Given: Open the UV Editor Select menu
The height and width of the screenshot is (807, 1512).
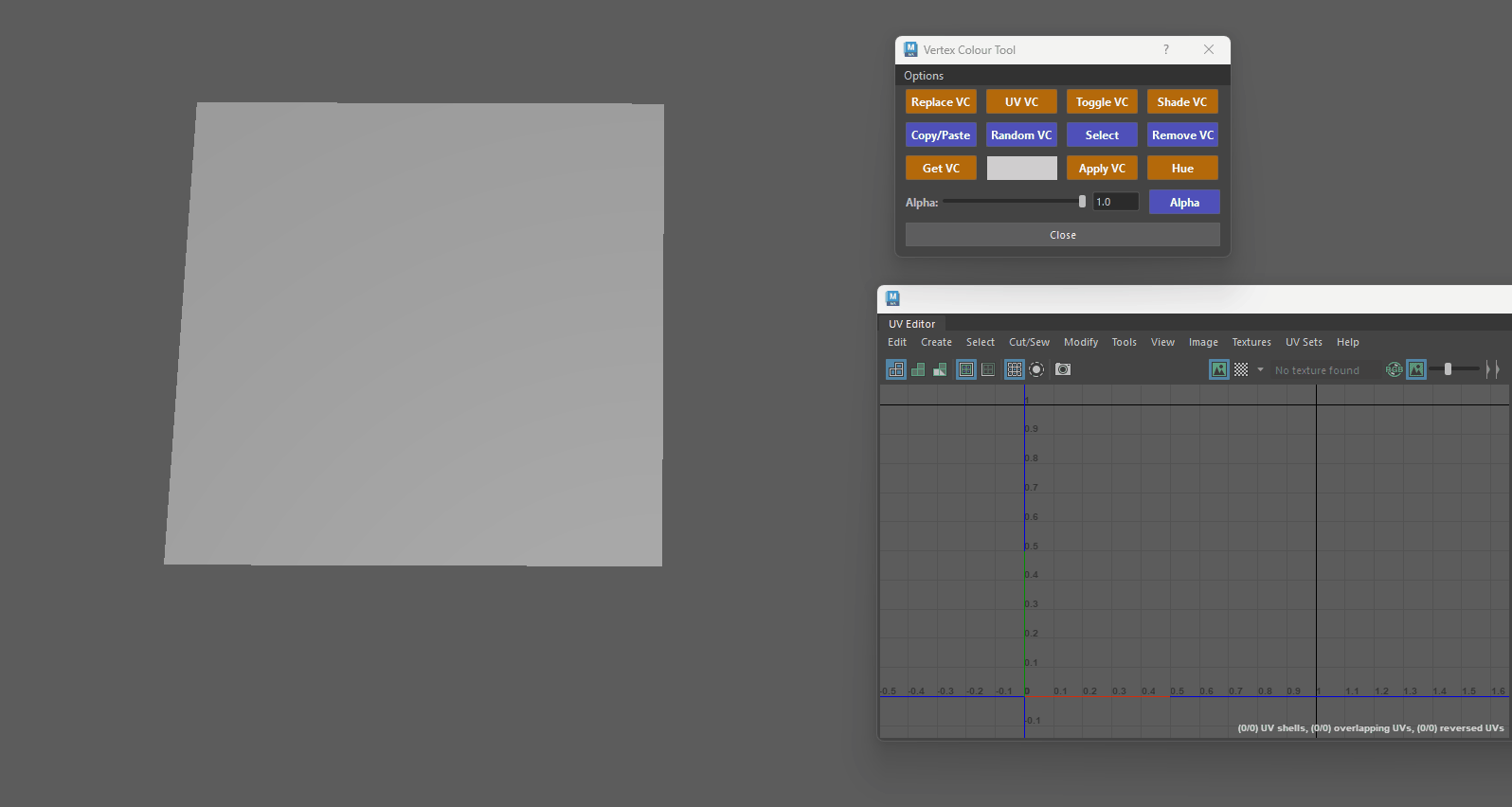Looking at the screenshot, I should click(981, 342).
